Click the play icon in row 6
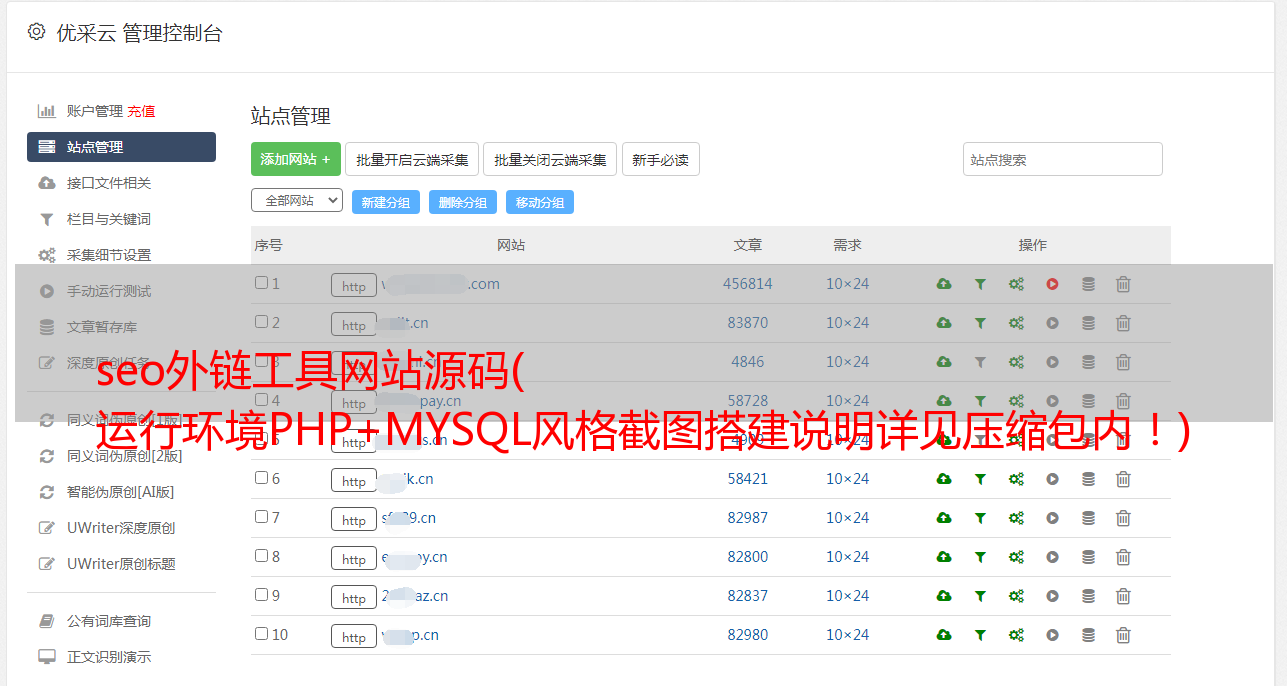The height and width of the screenshot is (686, 1287). coord(1052,479)
